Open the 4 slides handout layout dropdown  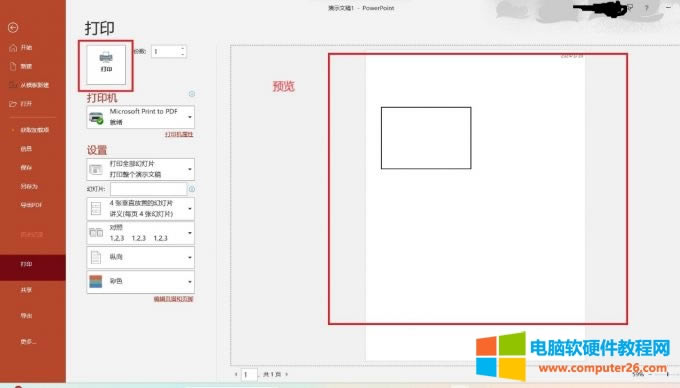[x=141, y=209]
